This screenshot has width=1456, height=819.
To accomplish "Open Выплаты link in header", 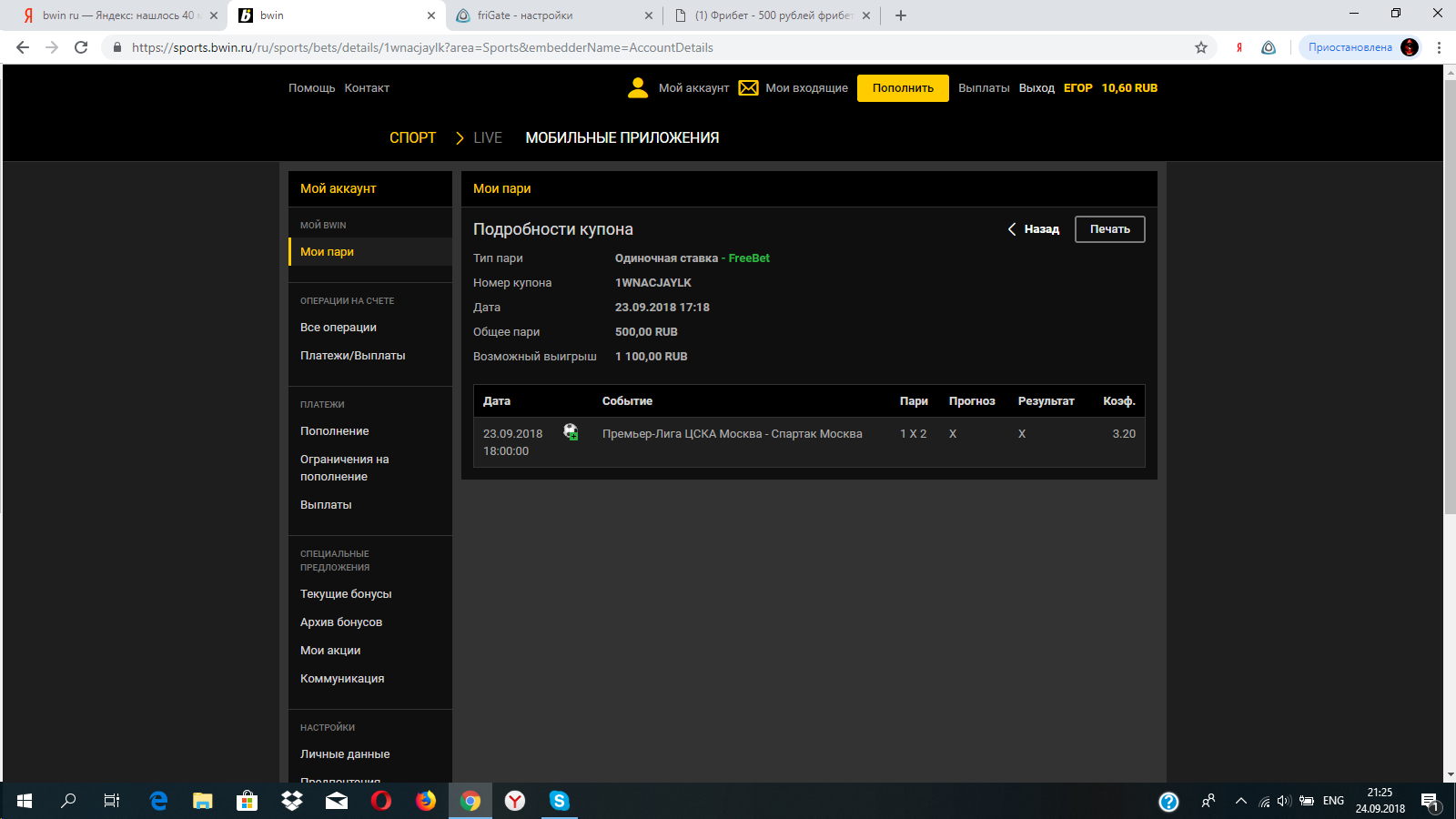I will (x=984, y=88).
